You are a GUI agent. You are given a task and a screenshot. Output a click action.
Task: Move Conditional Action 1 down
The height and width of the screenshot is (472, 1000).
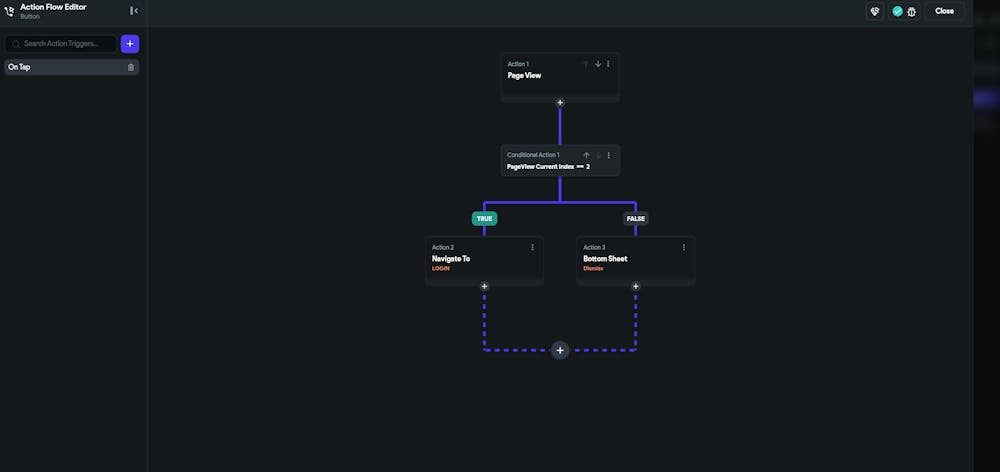pyautogui.click(x=598, y=155)
